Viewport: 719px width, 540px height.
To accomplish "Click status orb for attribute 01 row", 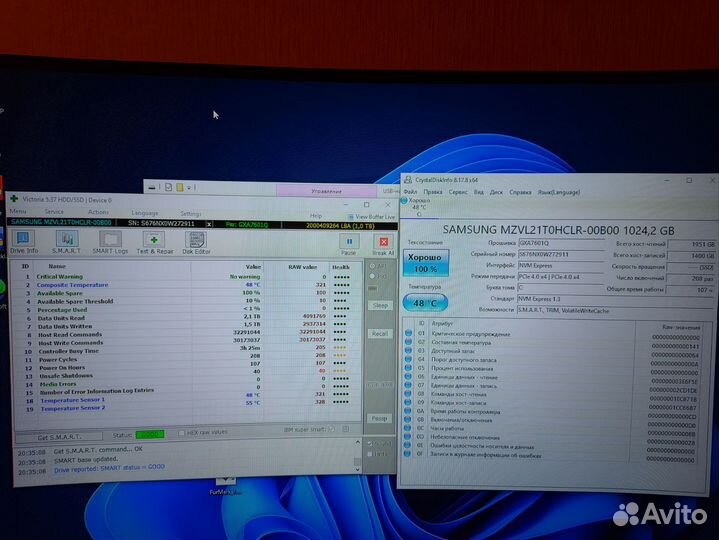I will click(408, 333).
